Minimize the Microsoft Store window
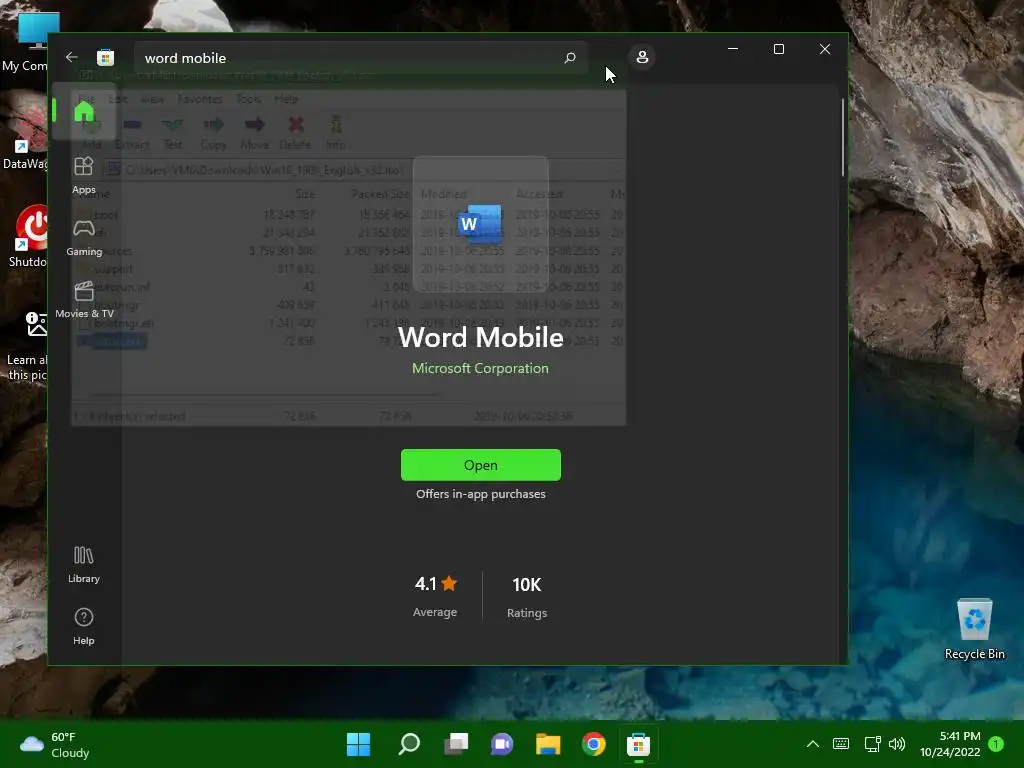This screenshot has width=1024, height=768. pyautogui.click(x=733, y=49)
